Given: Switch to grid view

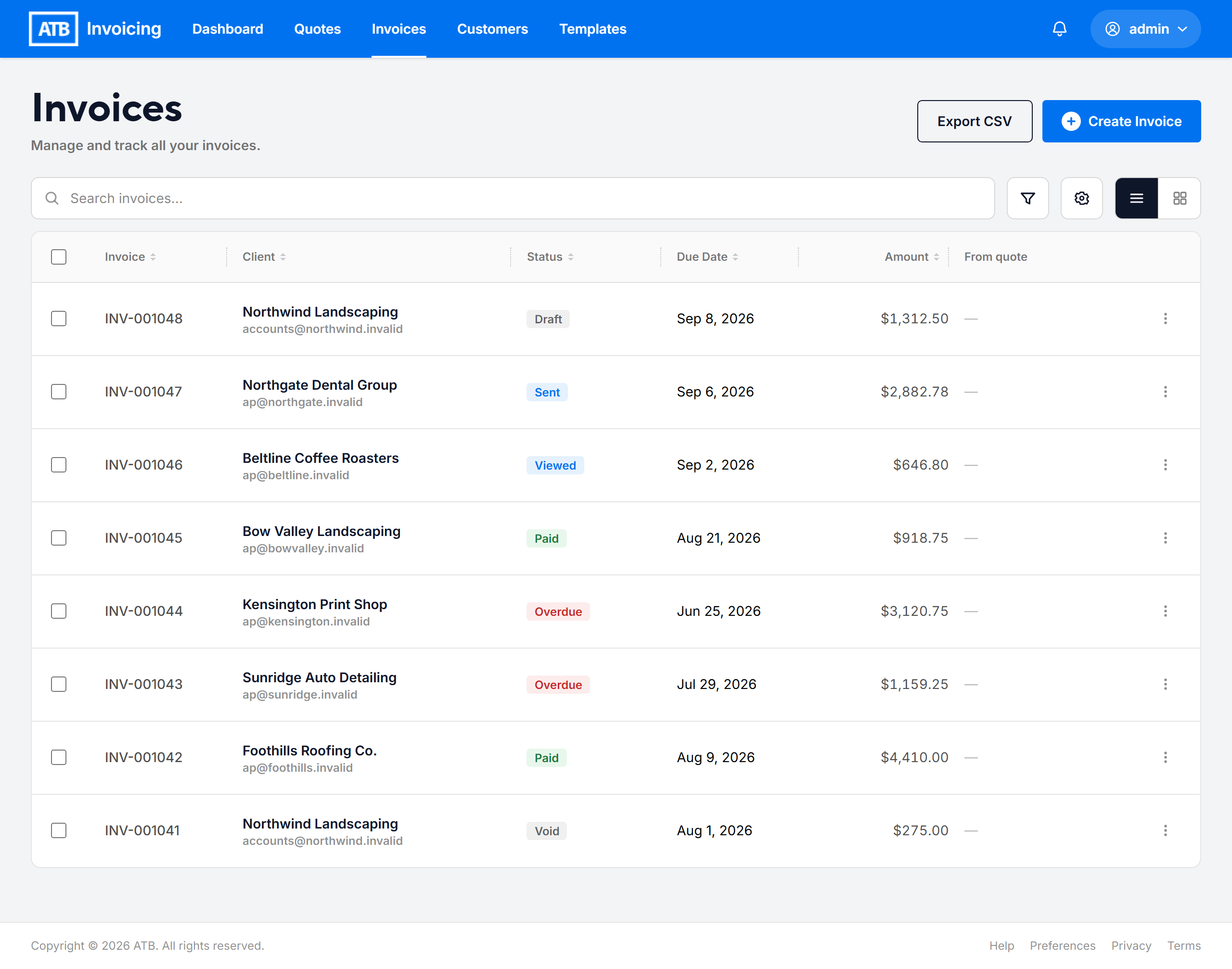Looking at the screenshot, I should (x=1180, y=198).
